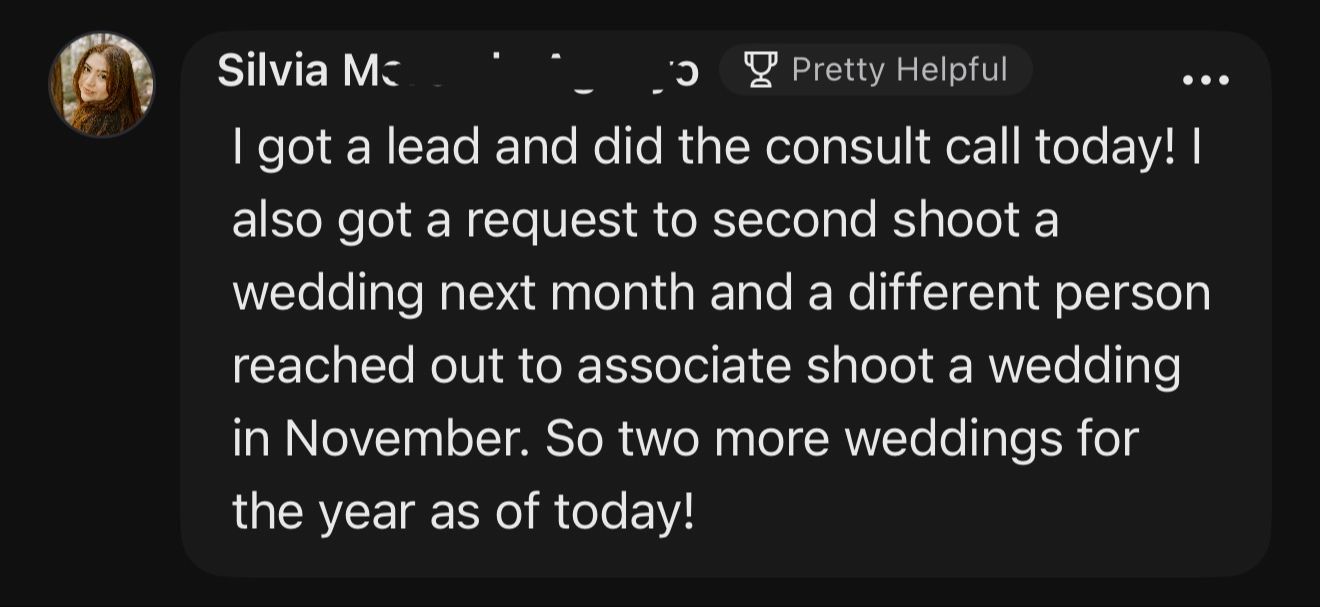
Task: Open the three-dot more options menu
Action: click(1205, 79)
